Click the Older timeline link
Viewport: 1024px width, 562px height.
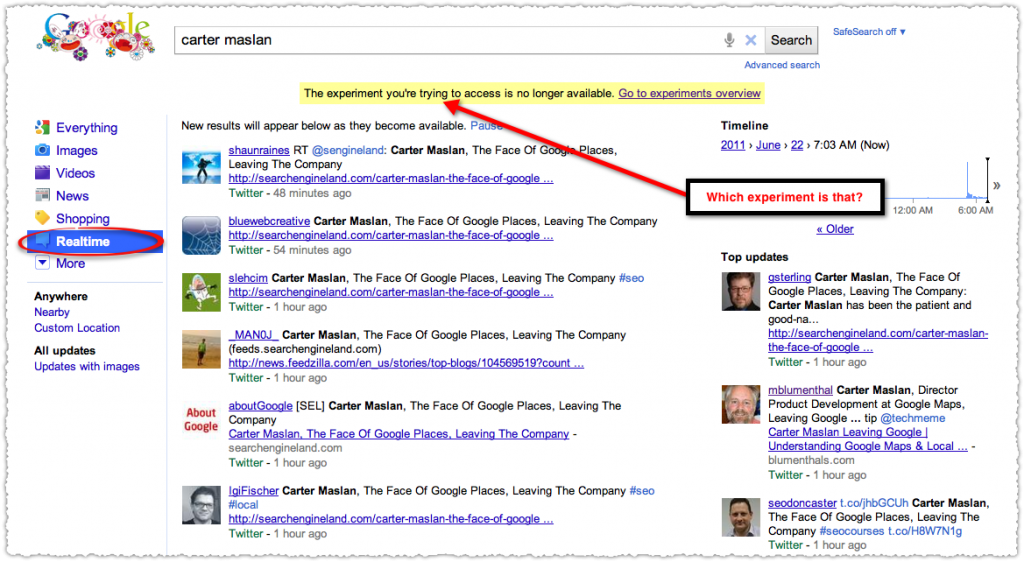coord(835,229)
